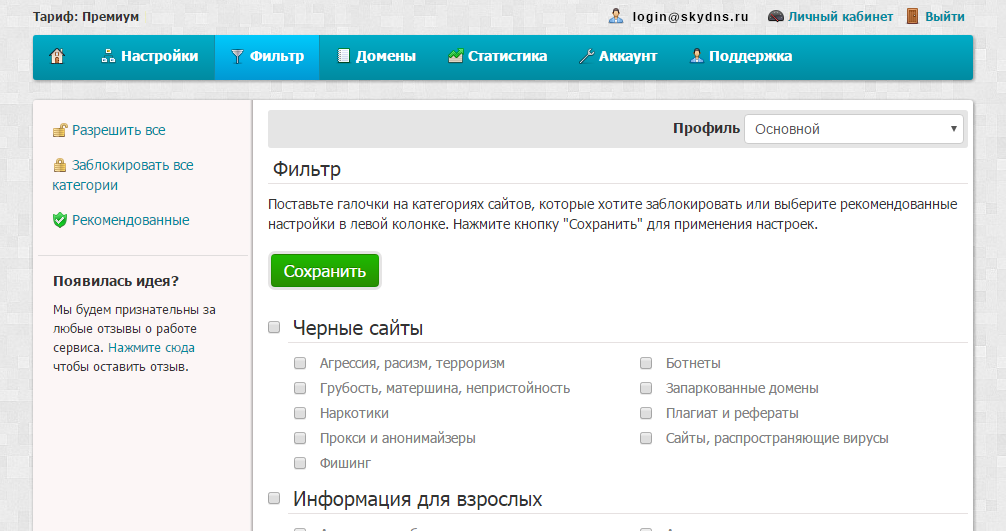Follow the Нажмите сюда feedback link
The height and width of the screenshot is (531, 1006).
point(151,348)
